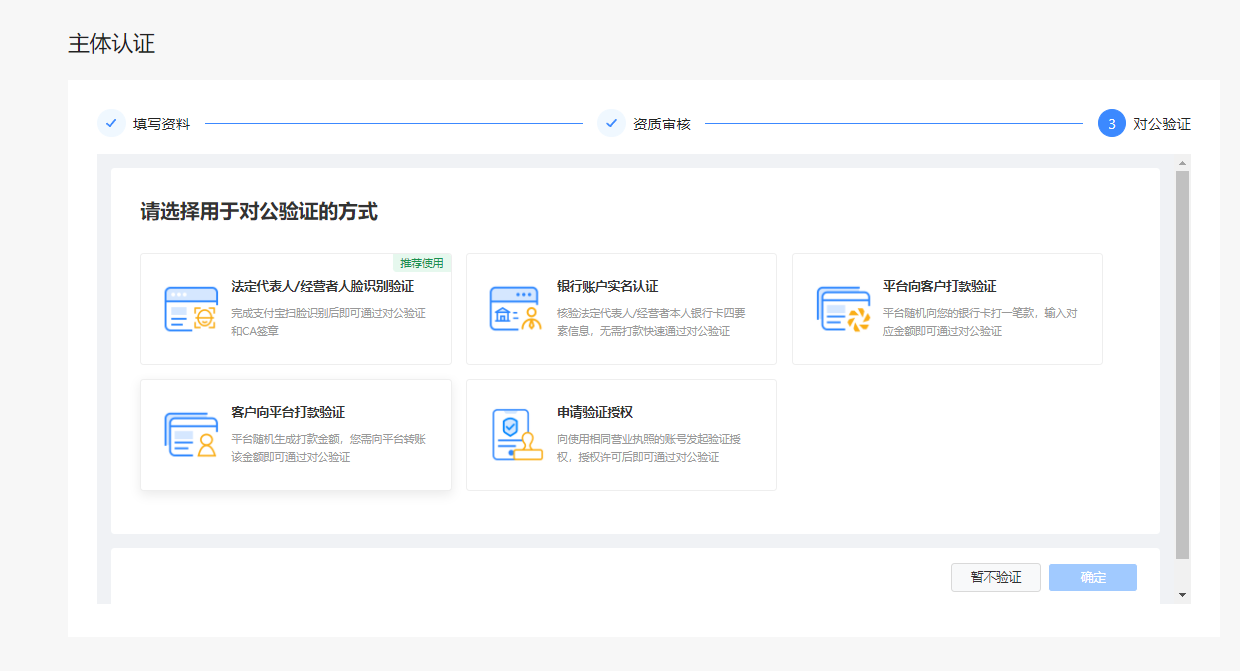Click the platform-to-customer payment icon
Viewport: 1240px width, 671px height.
point(843,309)
